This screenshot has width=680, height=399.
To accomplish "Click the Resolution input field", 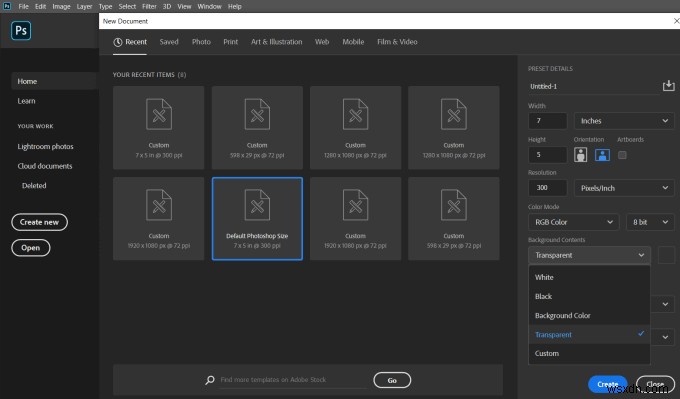I will (548, 188).
